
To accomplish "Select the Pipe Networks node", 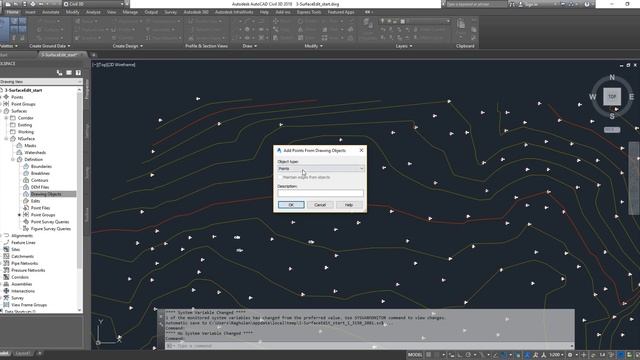I will (24, 264).
